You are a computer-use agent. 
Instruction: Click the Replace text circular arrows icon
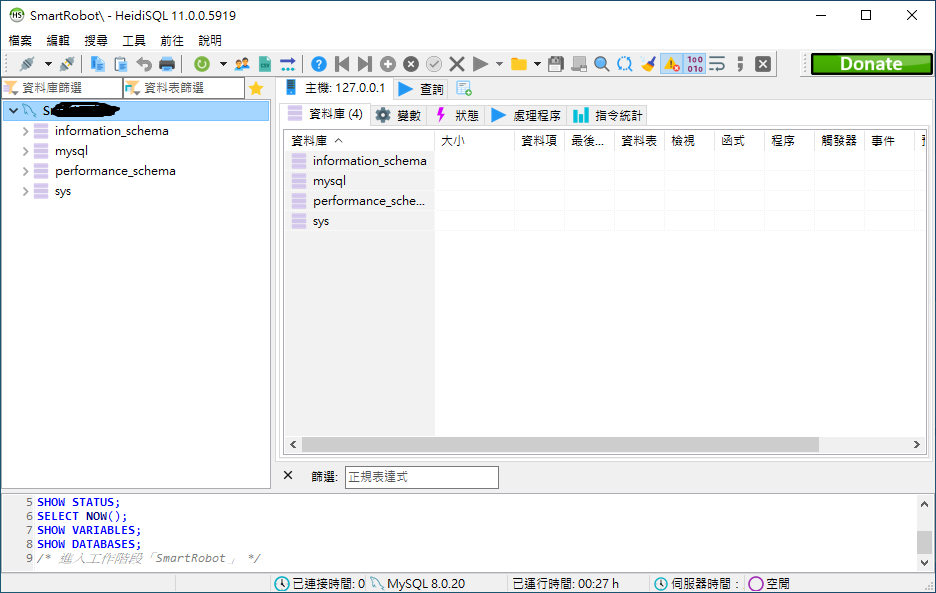(625, 64)
